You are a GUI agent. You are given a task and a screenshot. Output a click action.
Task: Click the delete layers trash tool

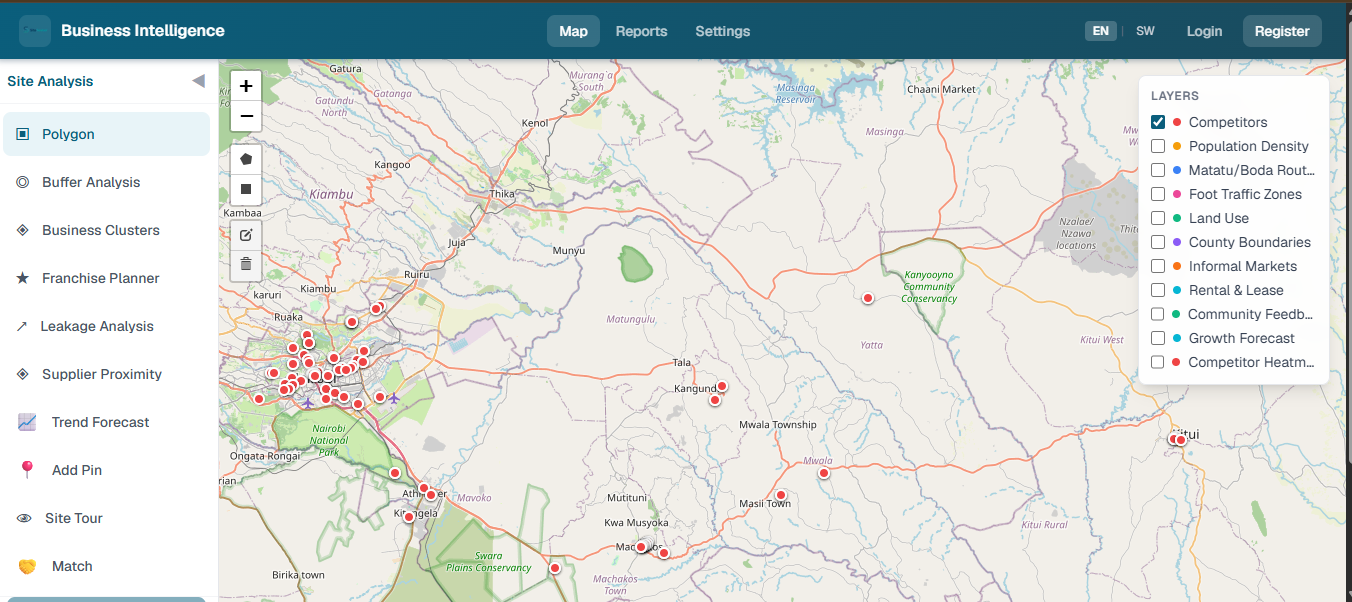pos(246,265)
